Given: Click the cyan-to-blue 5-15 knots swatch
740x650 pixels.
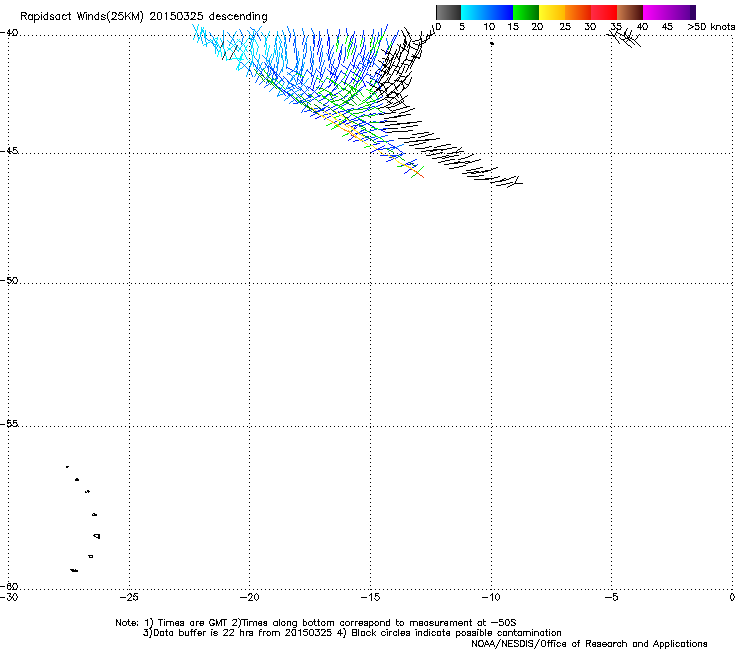Looking at the screenshot, I should coord(487,12).
